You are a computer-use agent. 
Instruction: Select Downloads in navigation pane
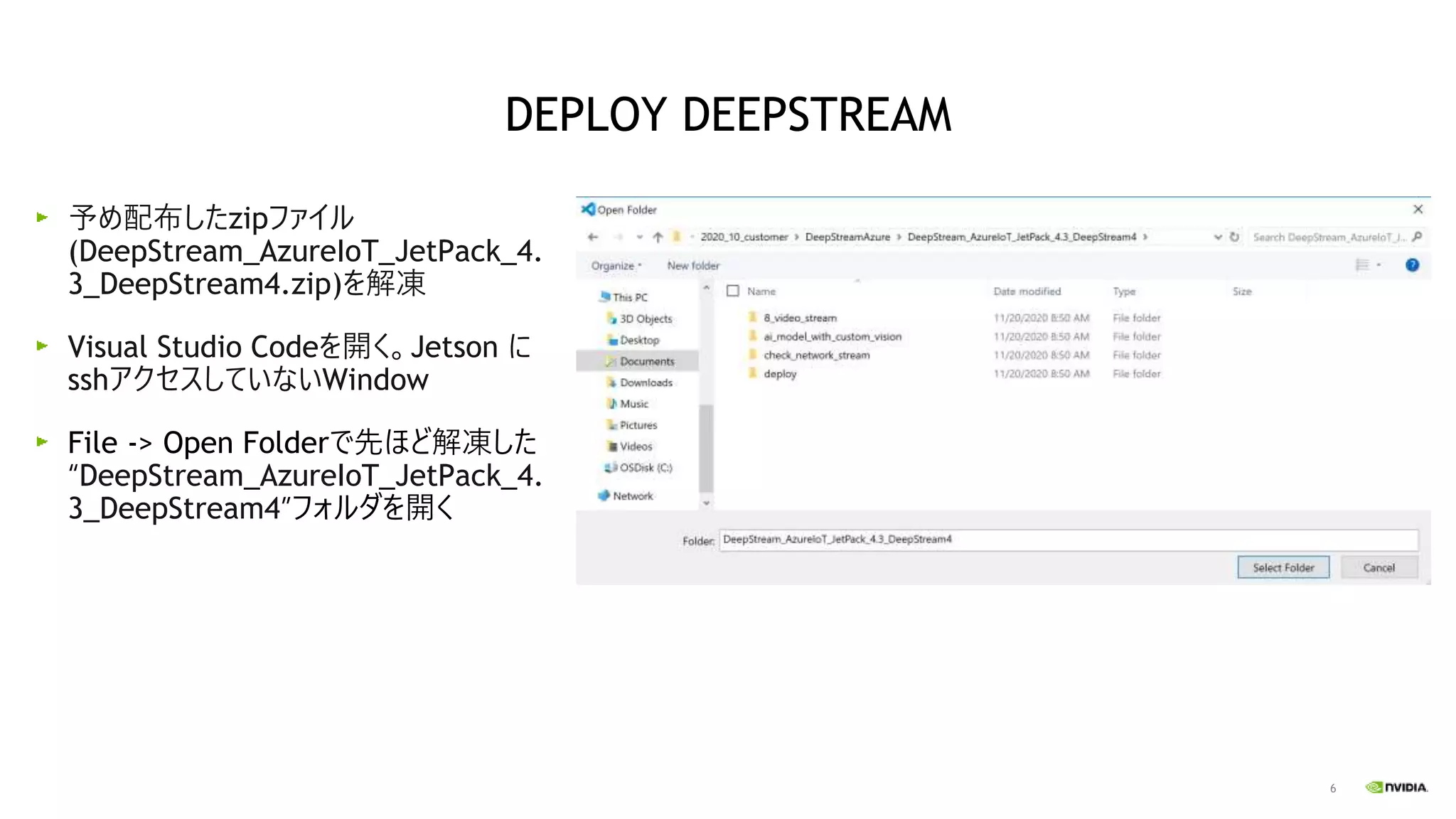(639, 382)
